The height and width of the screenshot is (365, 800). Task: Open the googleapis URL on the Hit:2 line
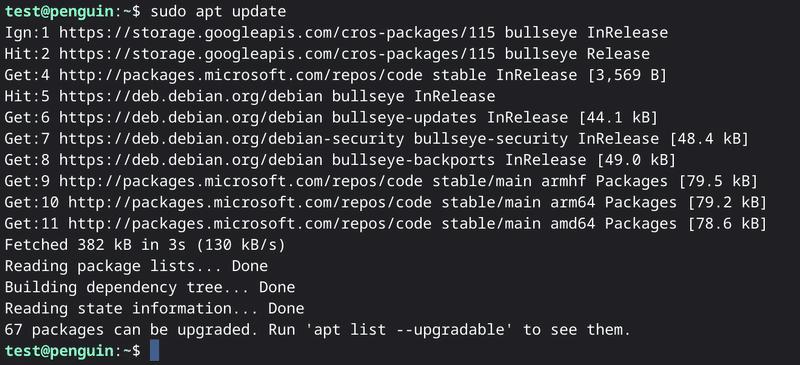(x=277, y=54)
